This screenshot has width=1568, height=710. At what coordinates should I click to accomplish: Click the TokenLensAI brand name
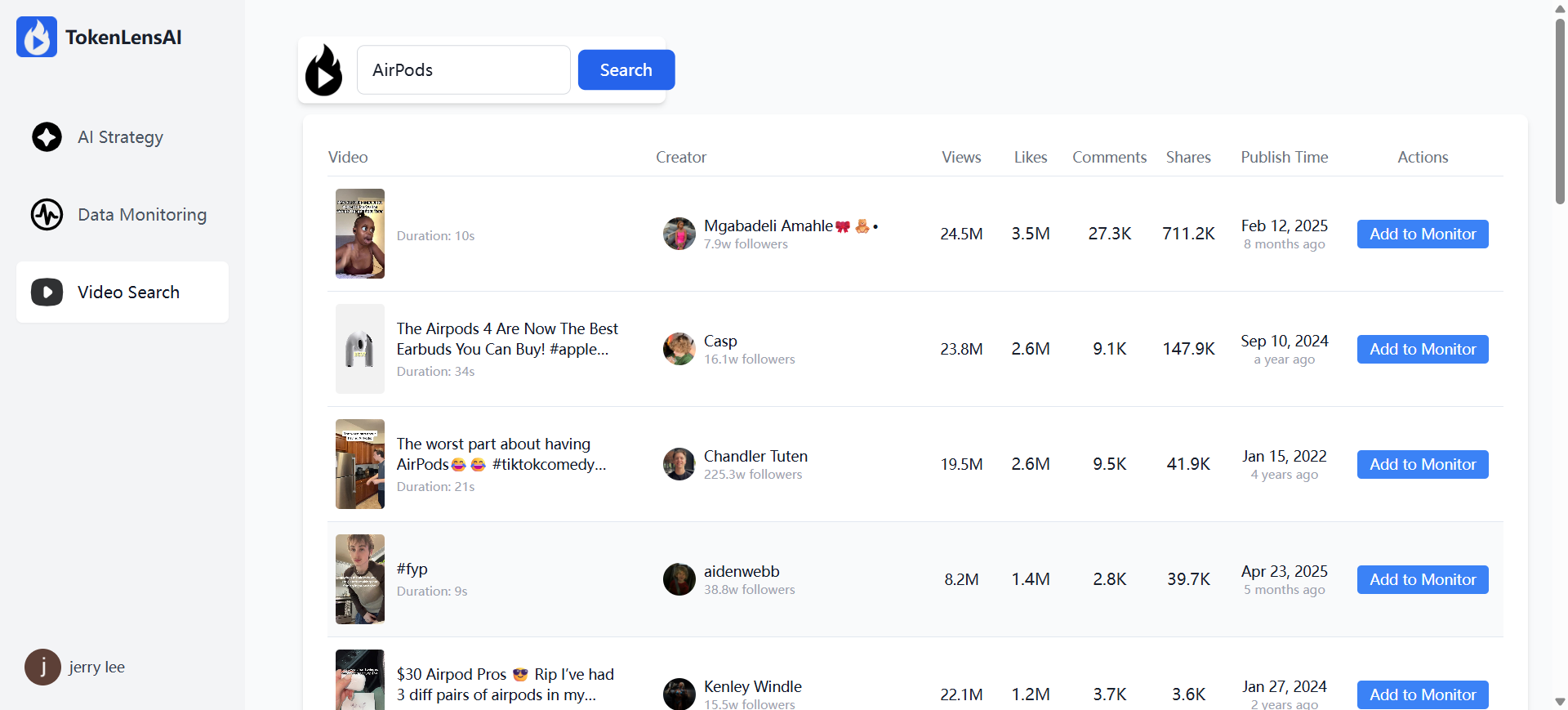123,37
